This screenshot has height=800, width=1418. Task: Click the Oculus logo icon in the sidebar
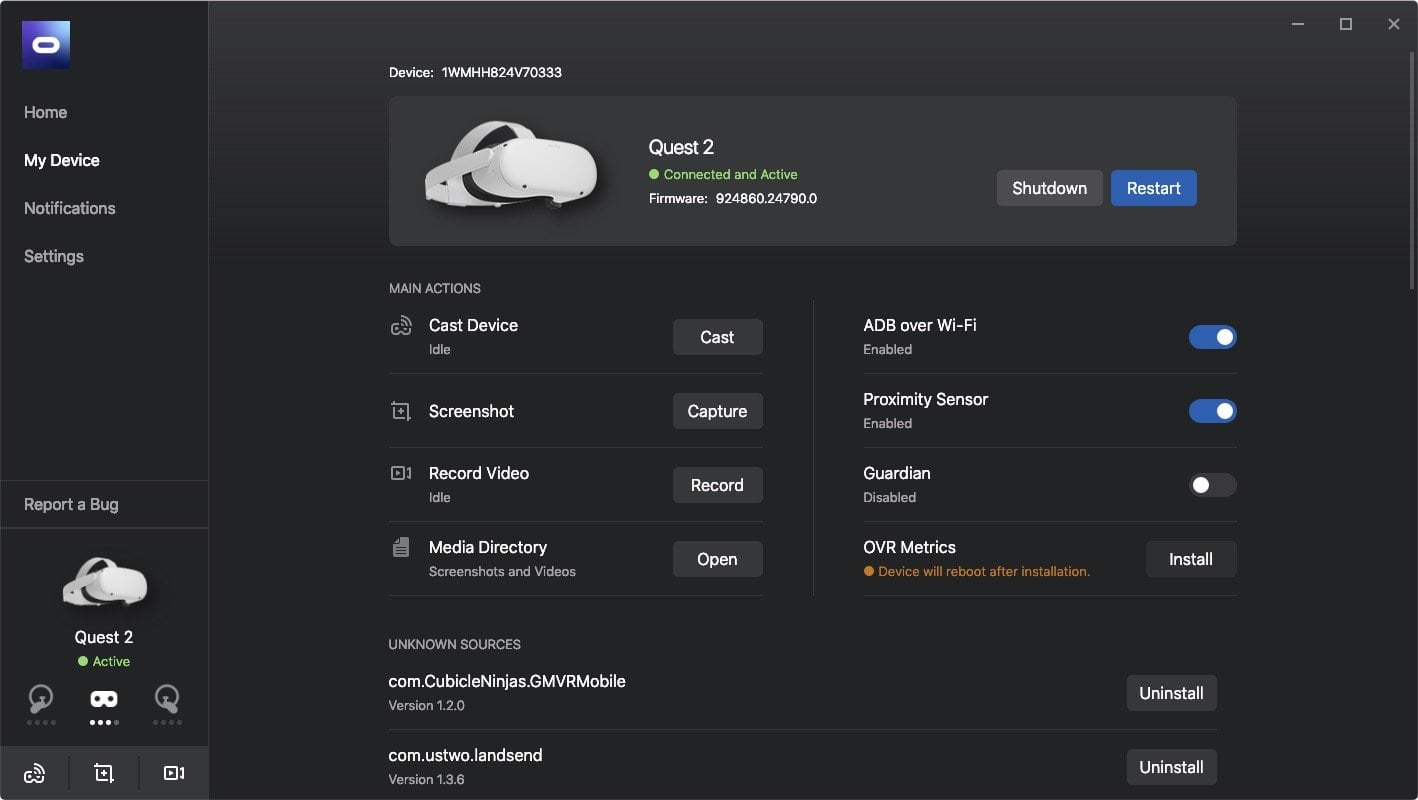point(46,45)
